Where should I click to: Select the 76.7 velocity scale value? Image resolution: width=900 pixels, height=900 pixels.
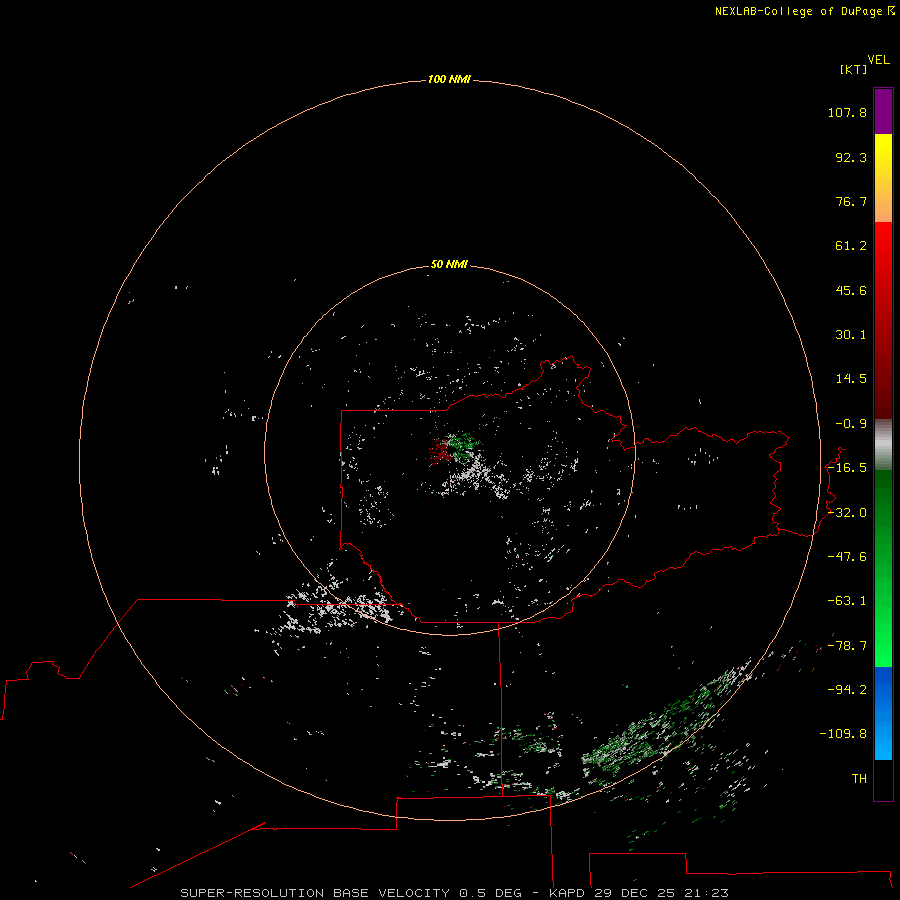851,201
